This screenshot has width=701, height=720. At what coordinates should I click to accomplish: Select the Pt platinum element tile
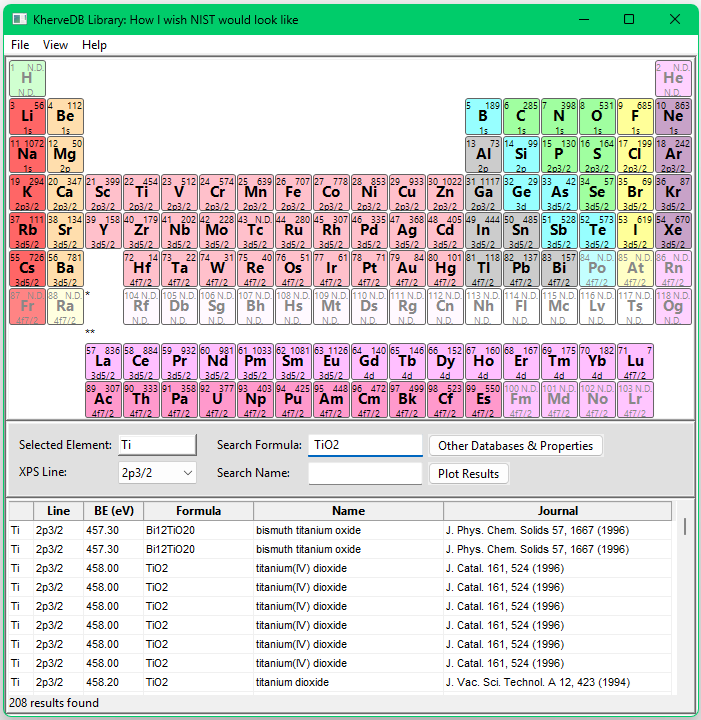(369, 269)
